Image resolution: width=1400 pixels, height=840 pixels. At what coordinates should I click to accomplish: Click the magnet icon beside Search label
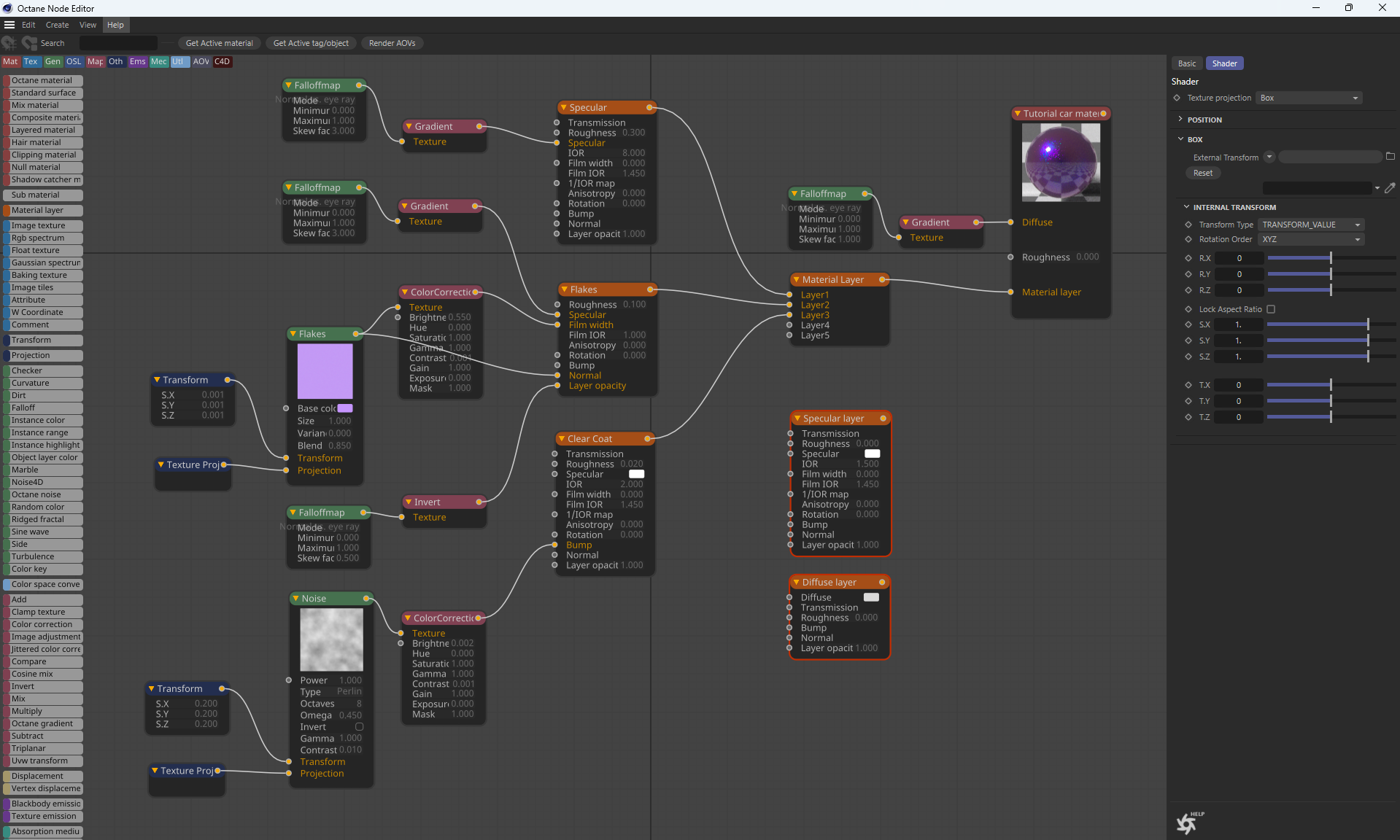coord(29,43)
